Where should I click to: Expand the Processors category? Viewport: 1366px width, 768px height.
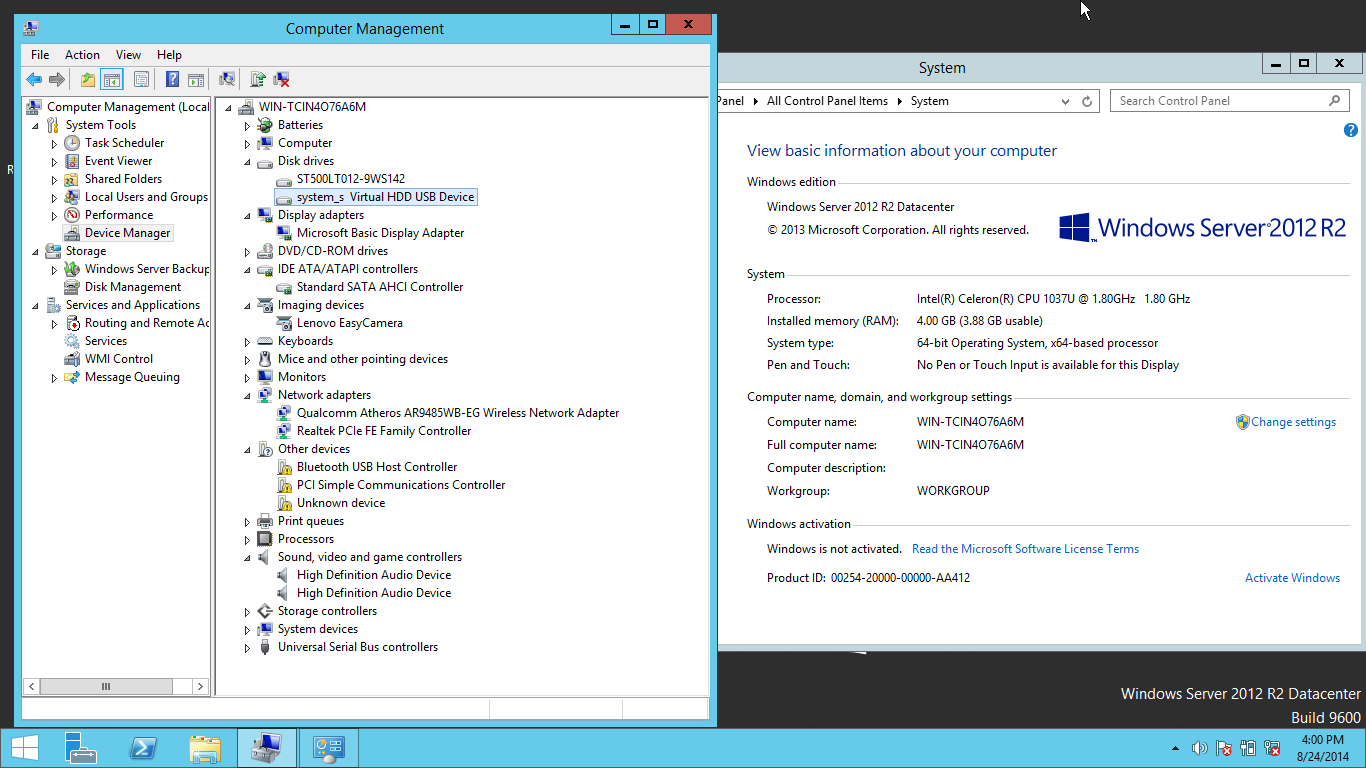[248, 540]
